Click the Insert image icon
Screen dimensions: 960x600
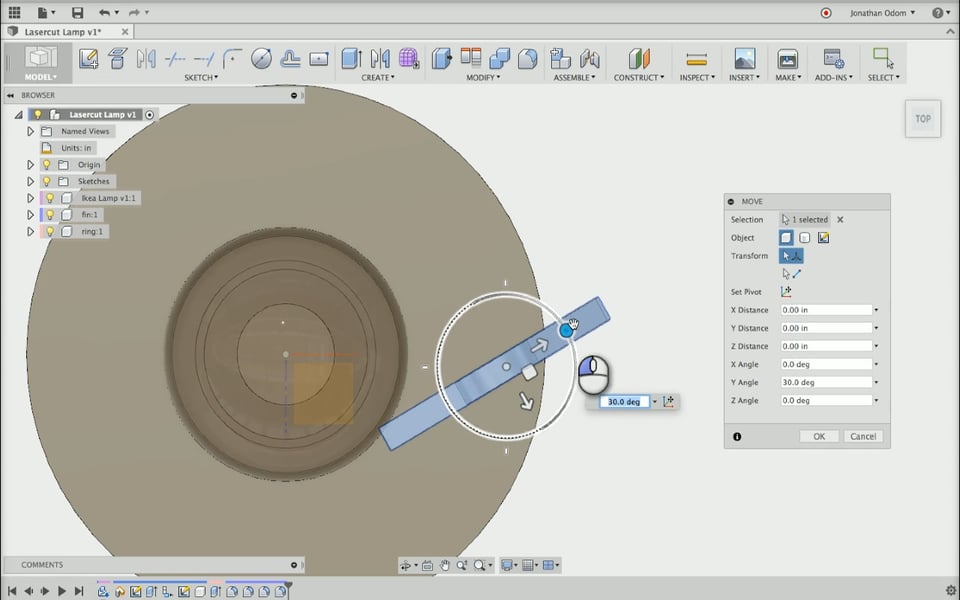coord(744,59)
